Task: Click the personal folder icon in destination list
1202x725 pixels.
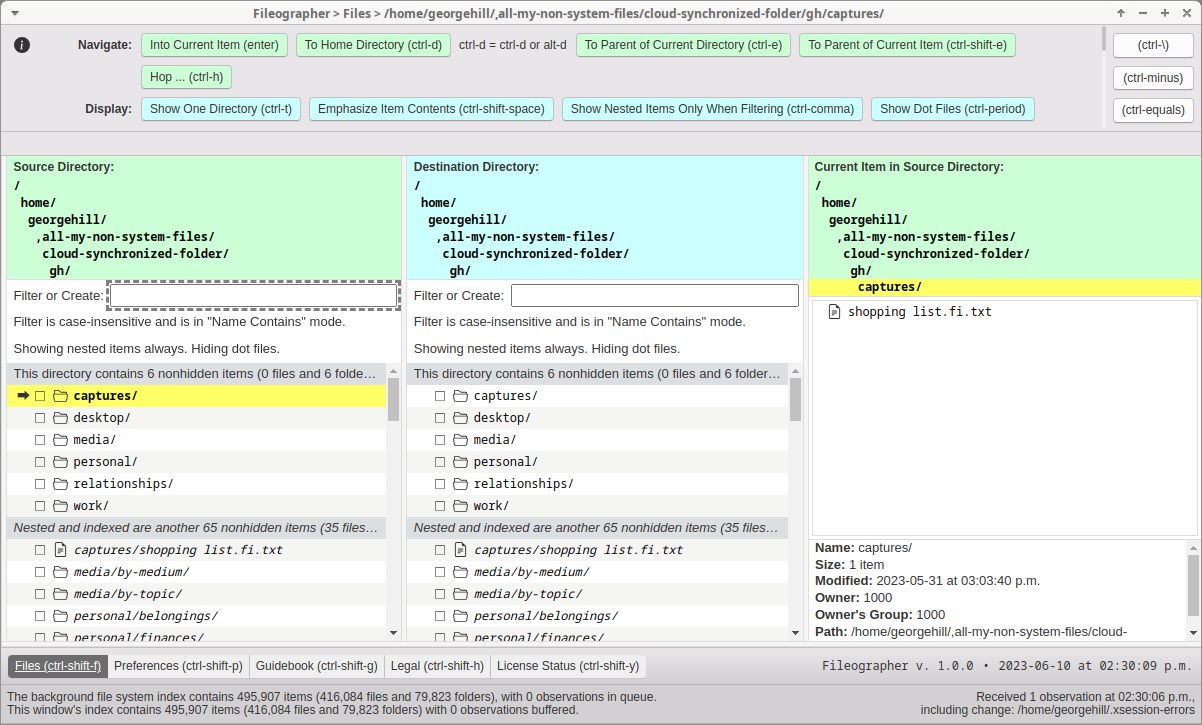Action: tap(460, 462)
